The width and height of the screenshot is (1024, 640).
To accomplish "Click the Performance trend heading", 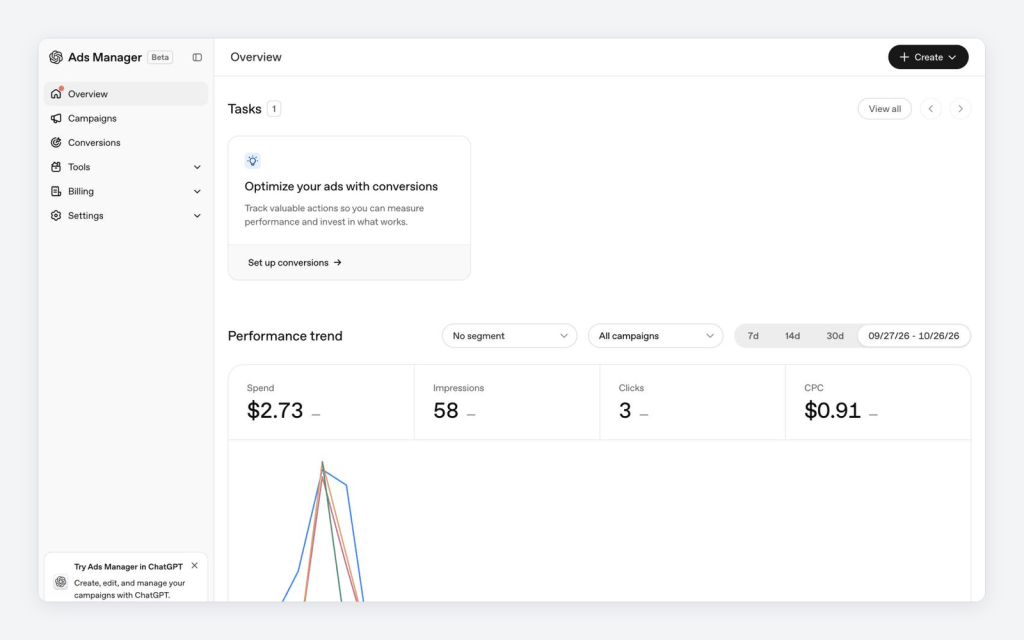I will point(285,336).
